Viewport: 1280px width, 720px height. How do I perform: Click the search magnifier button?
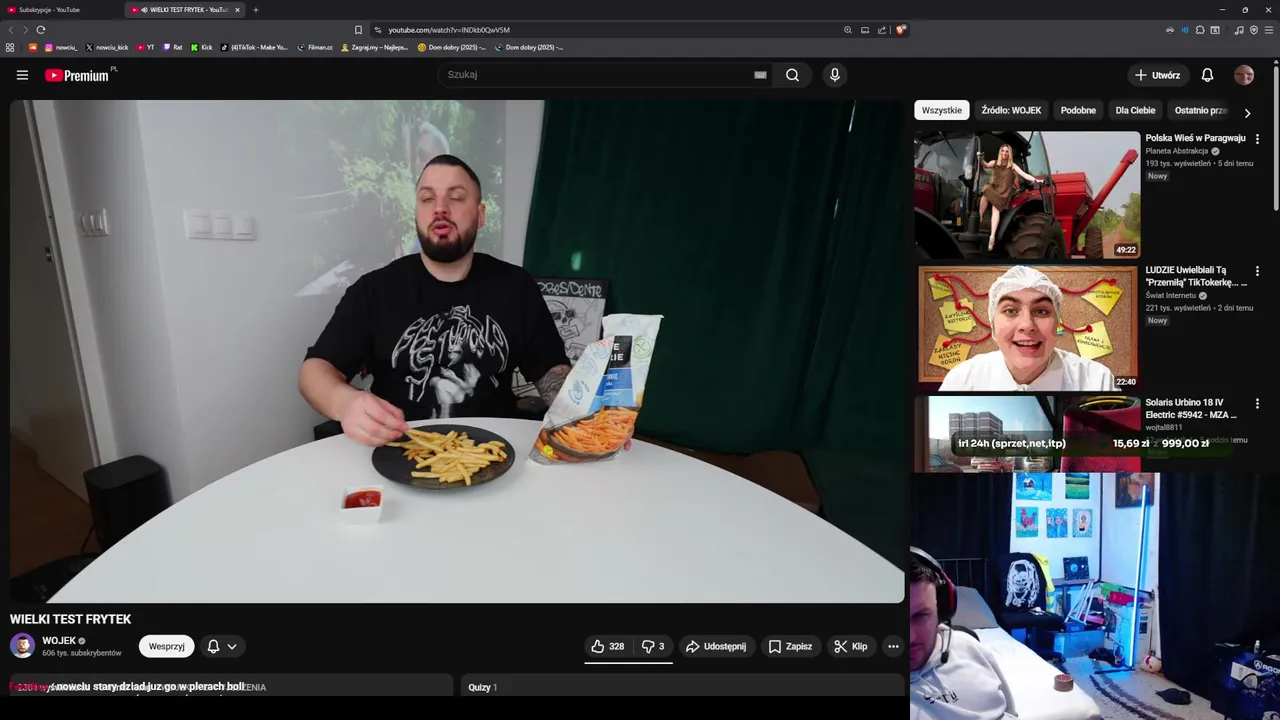(792, 75)
